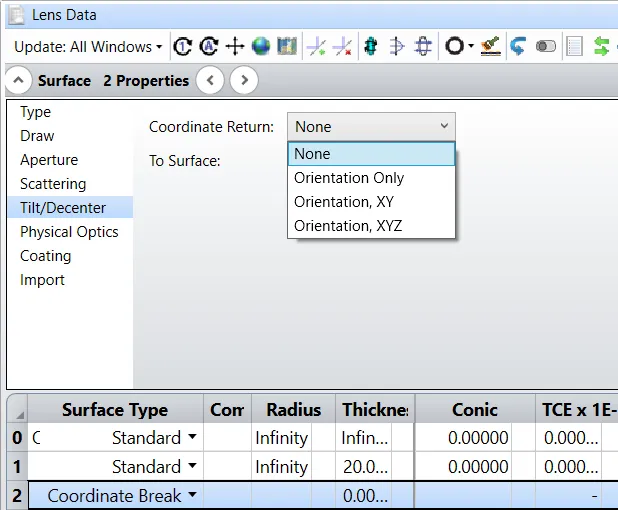Click the crosshair move icon in toolbar

tap(235, 47)
